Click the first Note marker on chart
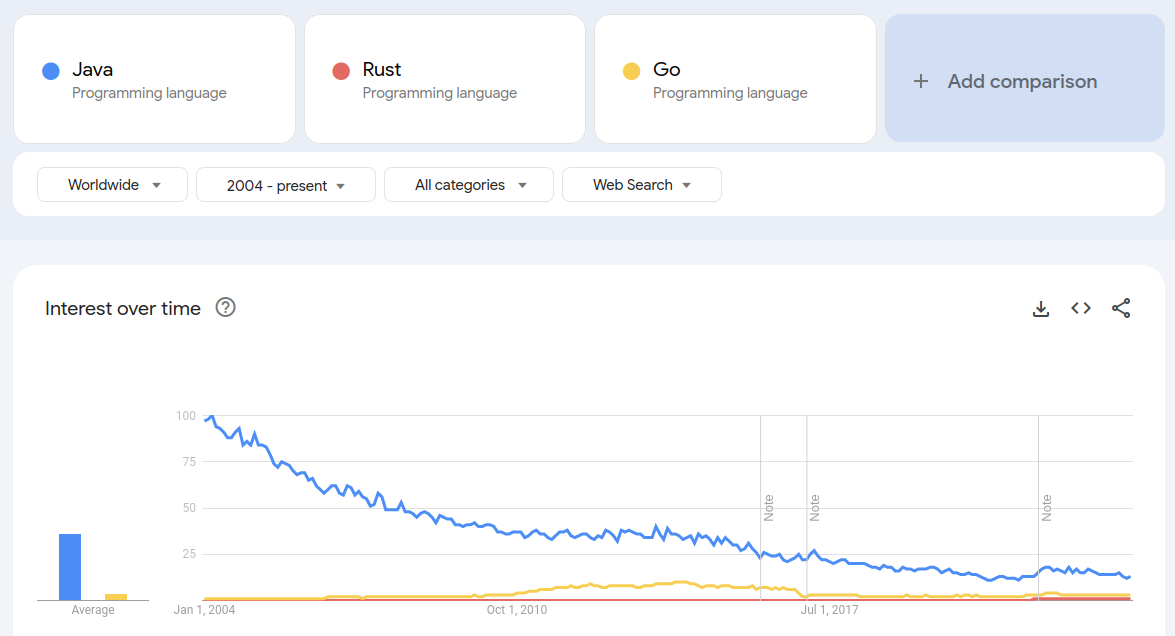 [769, 507]
